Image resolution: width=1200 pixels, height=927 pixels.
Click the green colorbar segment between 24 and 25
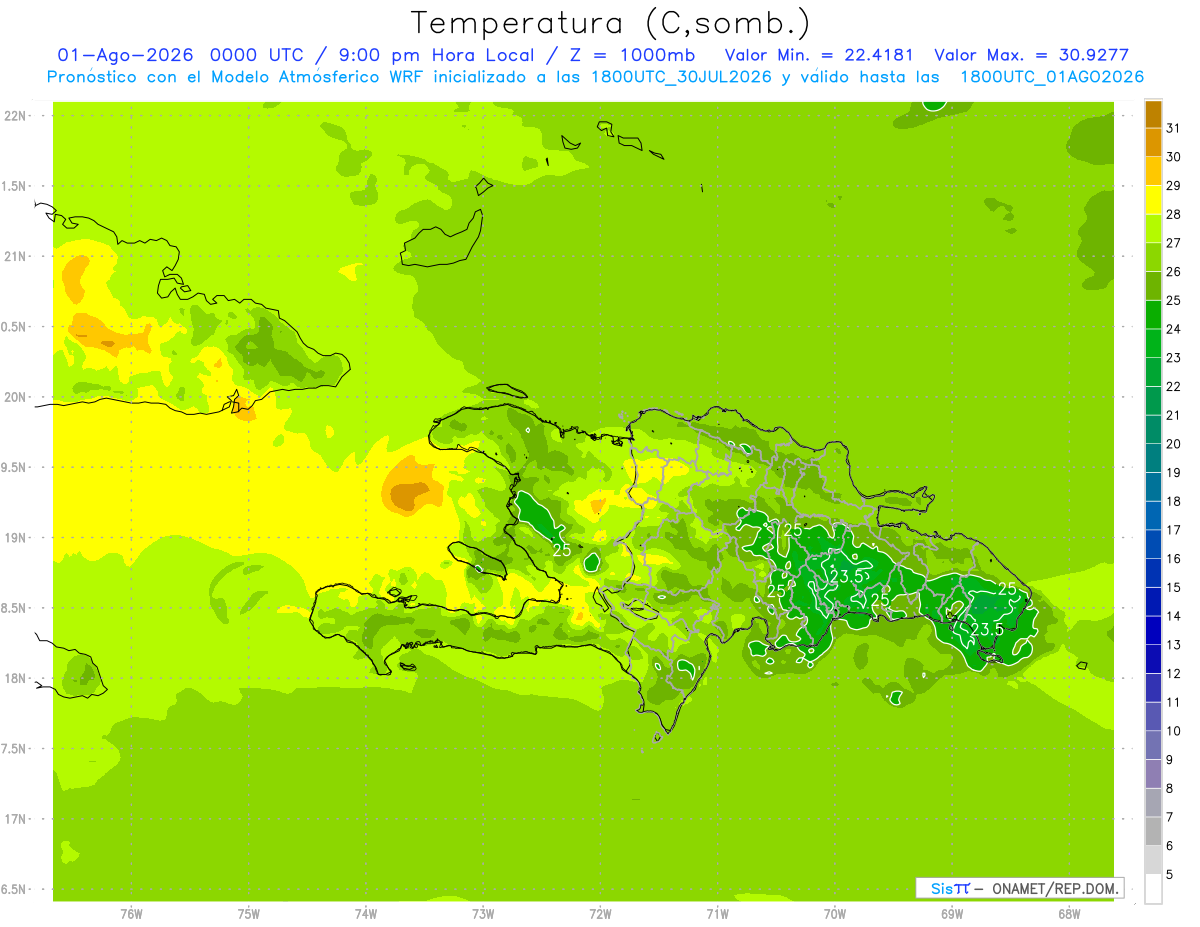tap(1153, 314)
